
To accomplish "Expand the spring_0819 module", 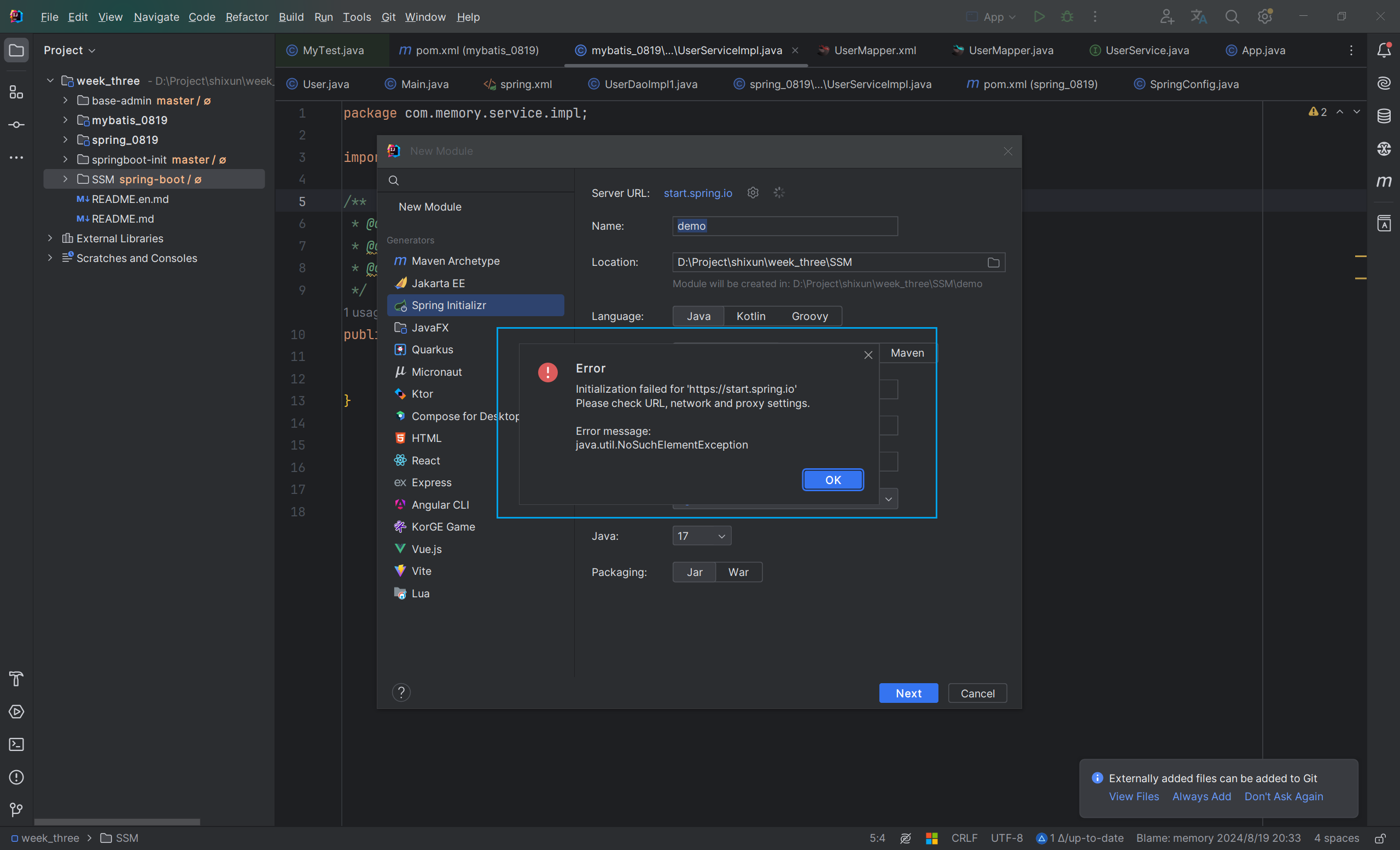I will tap(65, 140).
